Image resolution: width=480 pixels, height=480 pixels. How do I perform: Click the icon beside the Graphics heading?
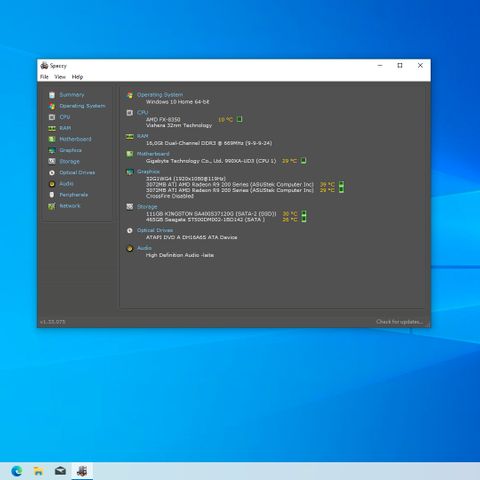[130, 172]
